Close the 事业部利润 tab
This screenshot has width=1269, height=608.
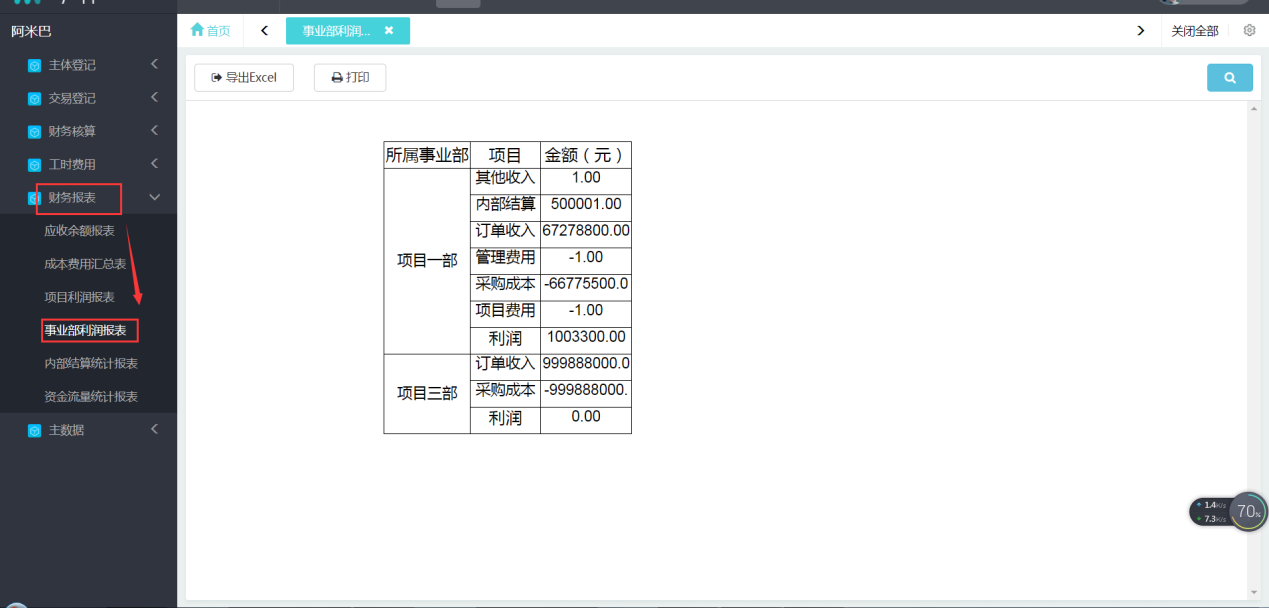click(x=389, y=31)
